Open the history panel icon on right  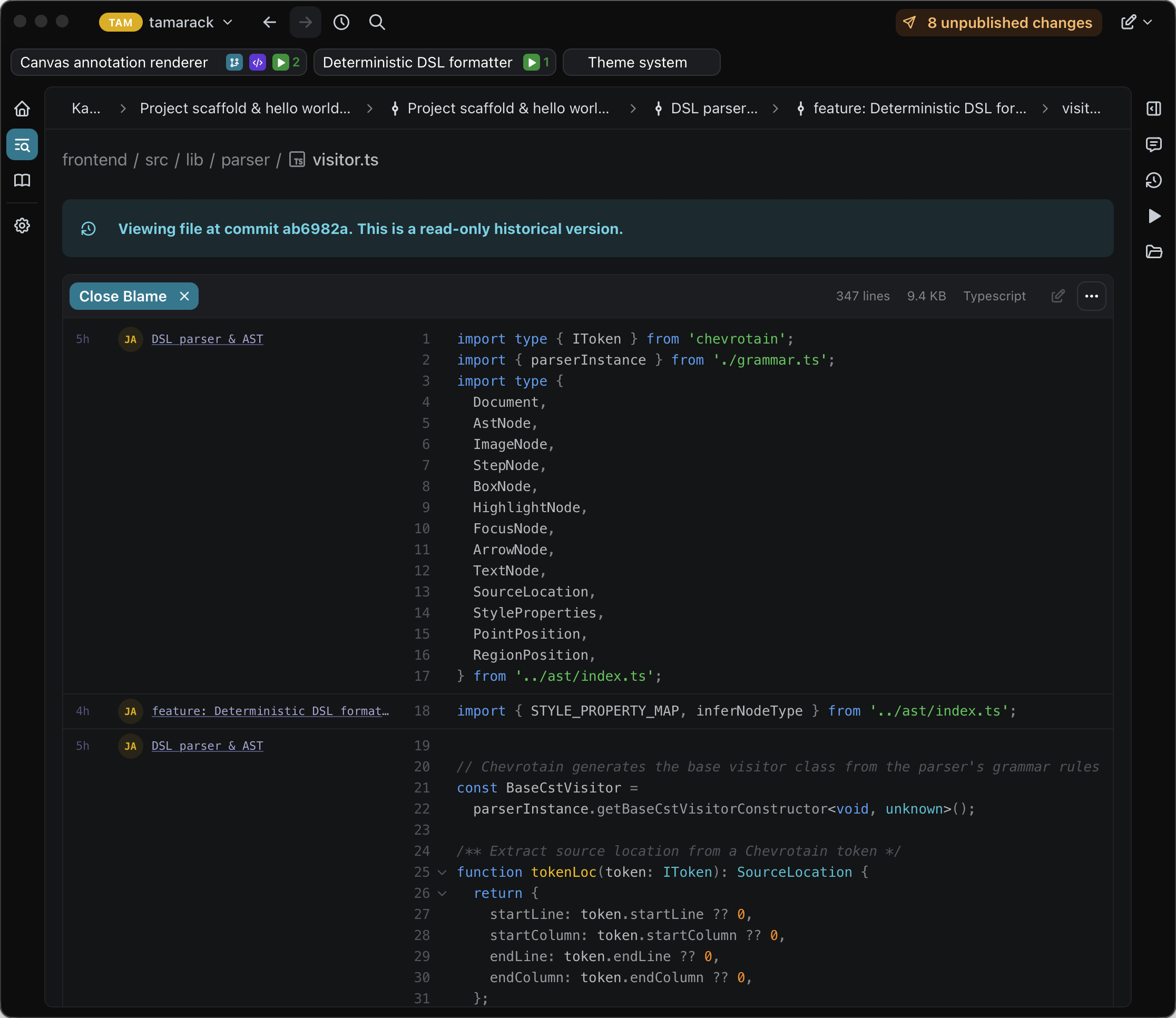tap(1153, 181)
